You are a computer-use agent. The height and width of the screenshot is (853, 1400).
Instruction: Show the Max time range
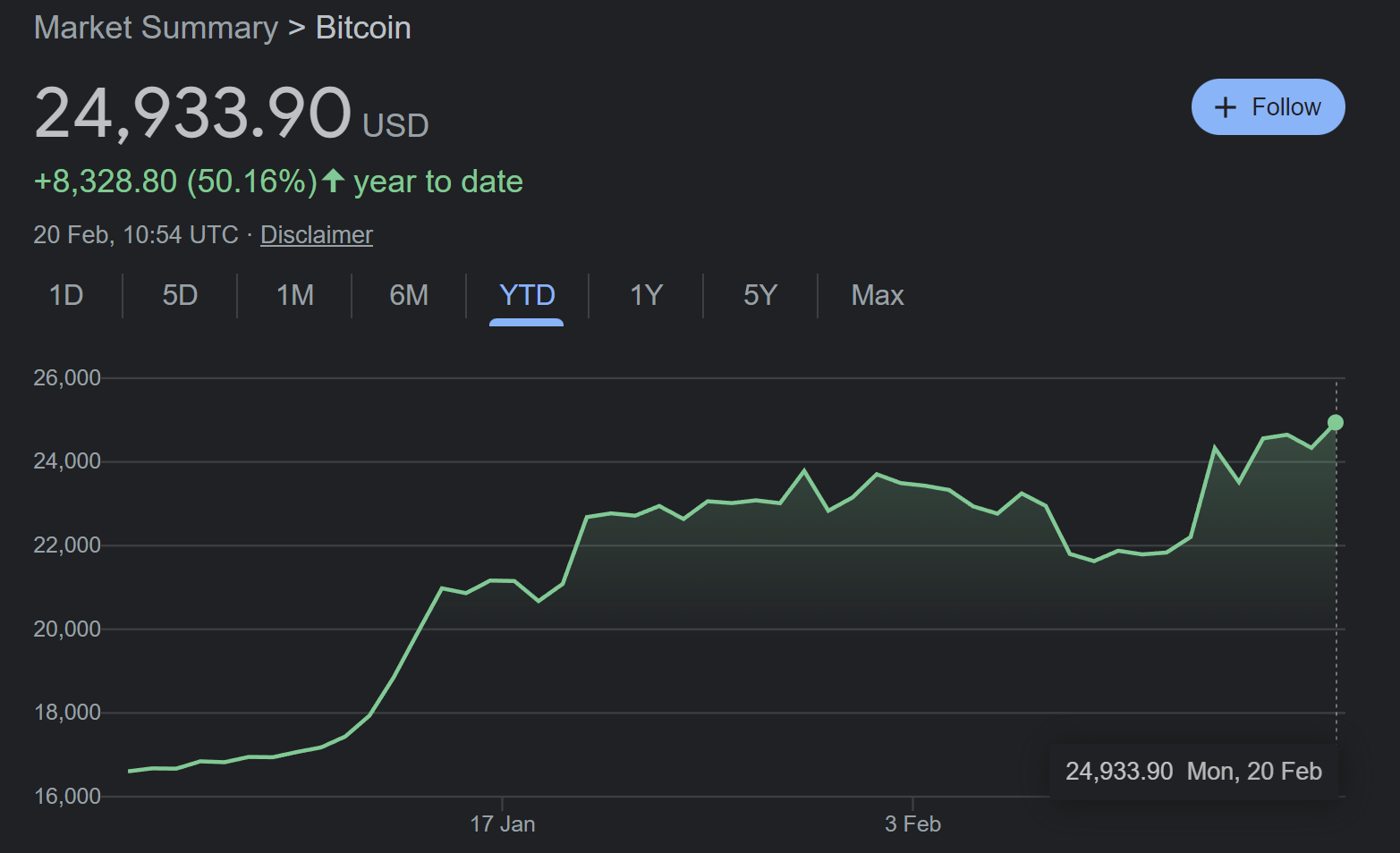[x=877, y=295]
